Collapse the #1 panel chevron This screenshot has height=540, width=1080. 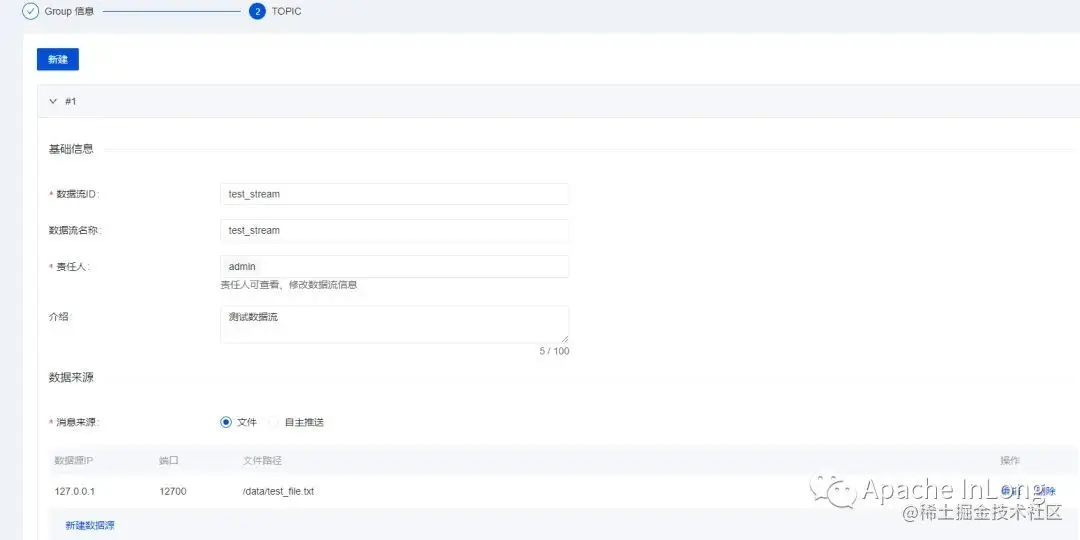(x=53, y=101)
